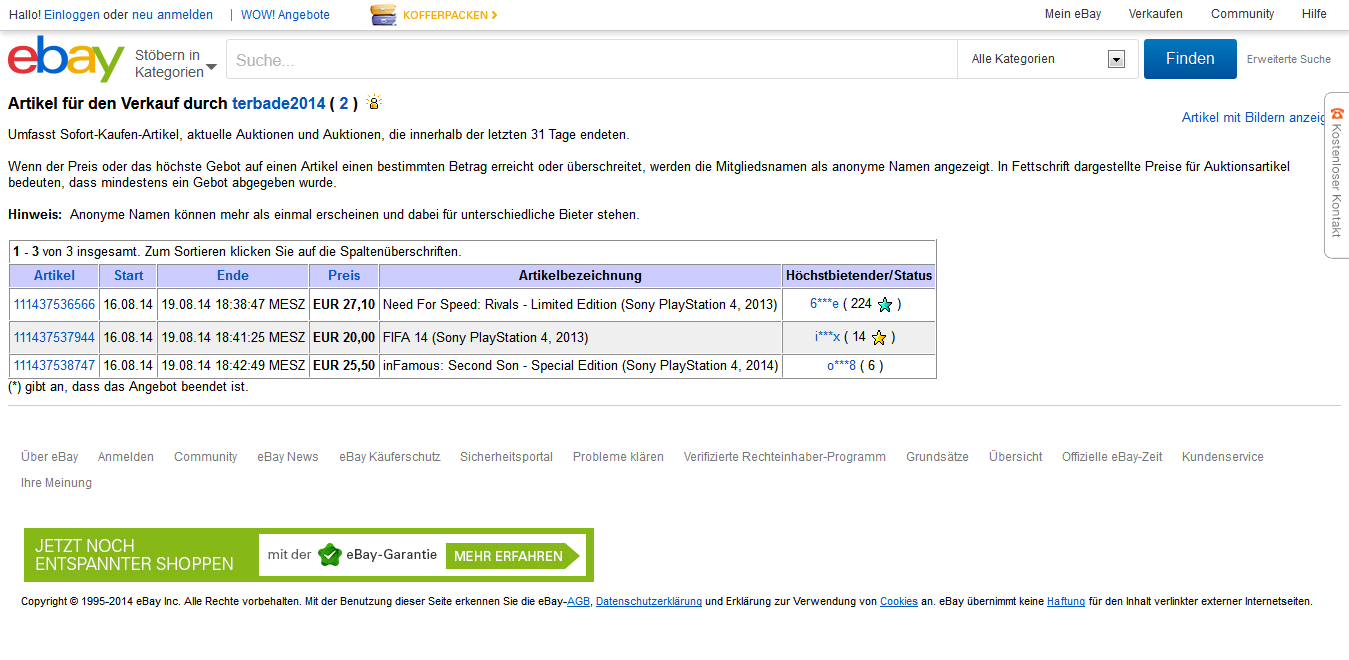Open WOW! Angebote link
Image resolution: width=1349 pixels, height=660 pixels.
coord(285,15)
